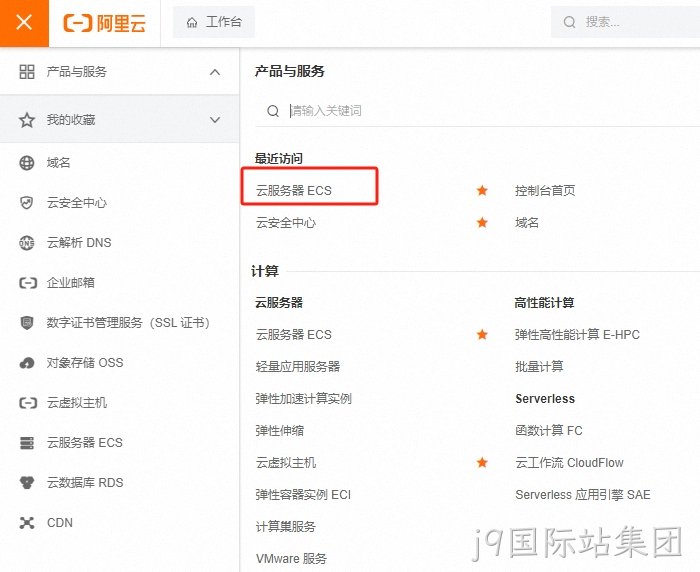Open 域名 link under 最近访问
This screenshot has height=572, width=700.
527,222
